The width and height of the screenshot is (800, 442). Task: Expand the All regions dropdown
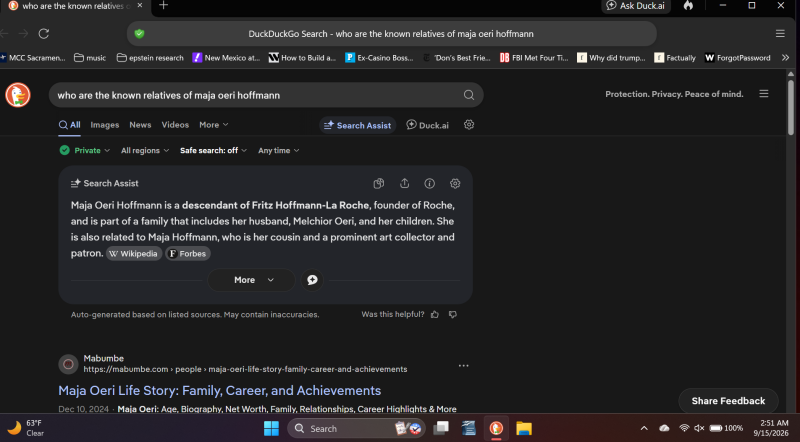pos(145,151)
